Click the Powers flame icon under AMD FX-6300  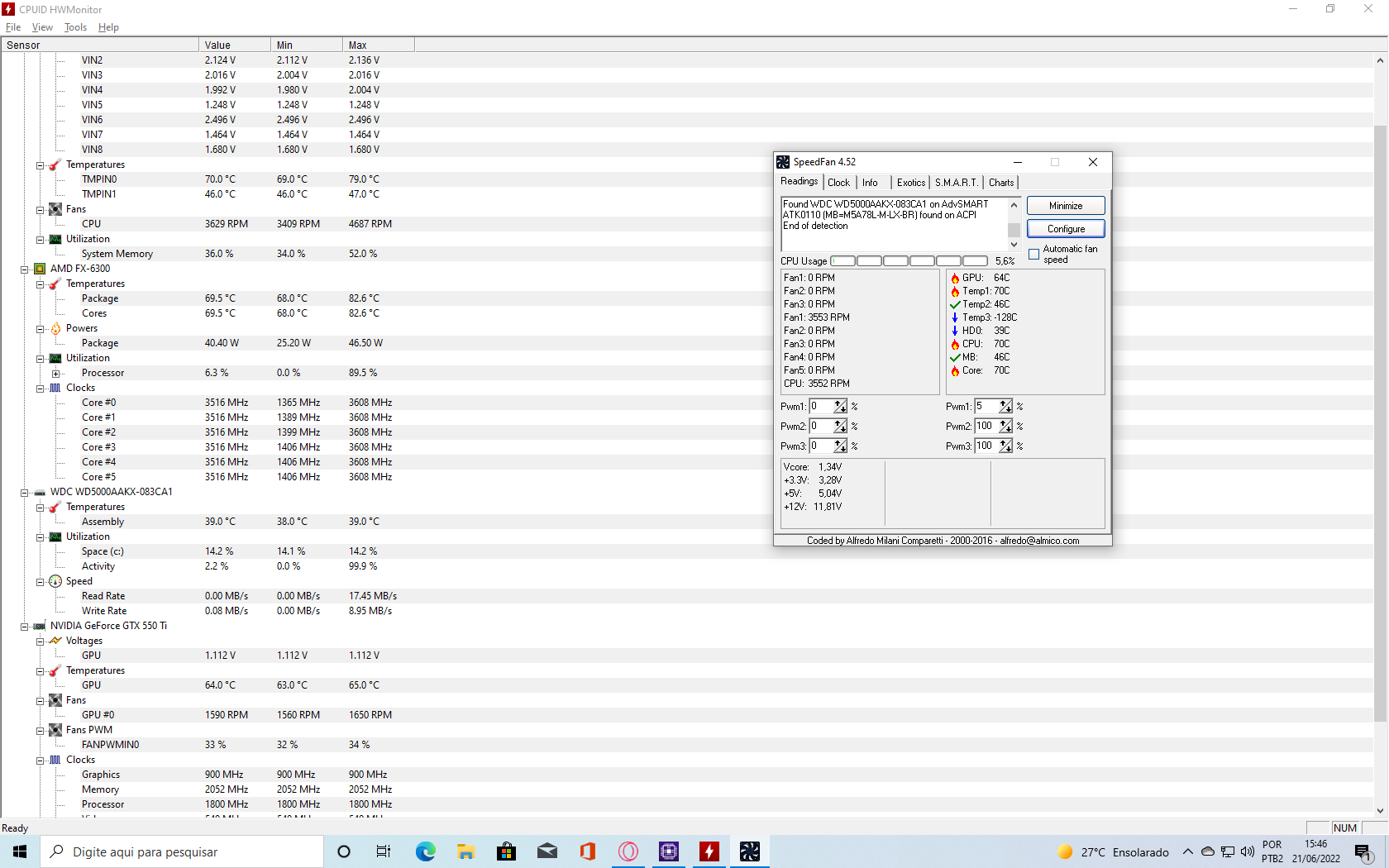click(55, 328)
